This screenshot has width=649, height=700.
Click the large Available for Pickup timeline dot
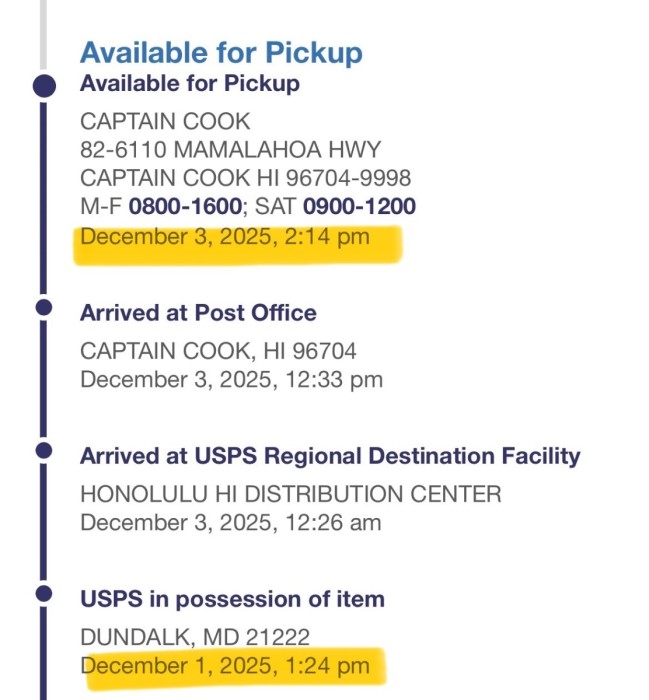[x=44, y=85]
